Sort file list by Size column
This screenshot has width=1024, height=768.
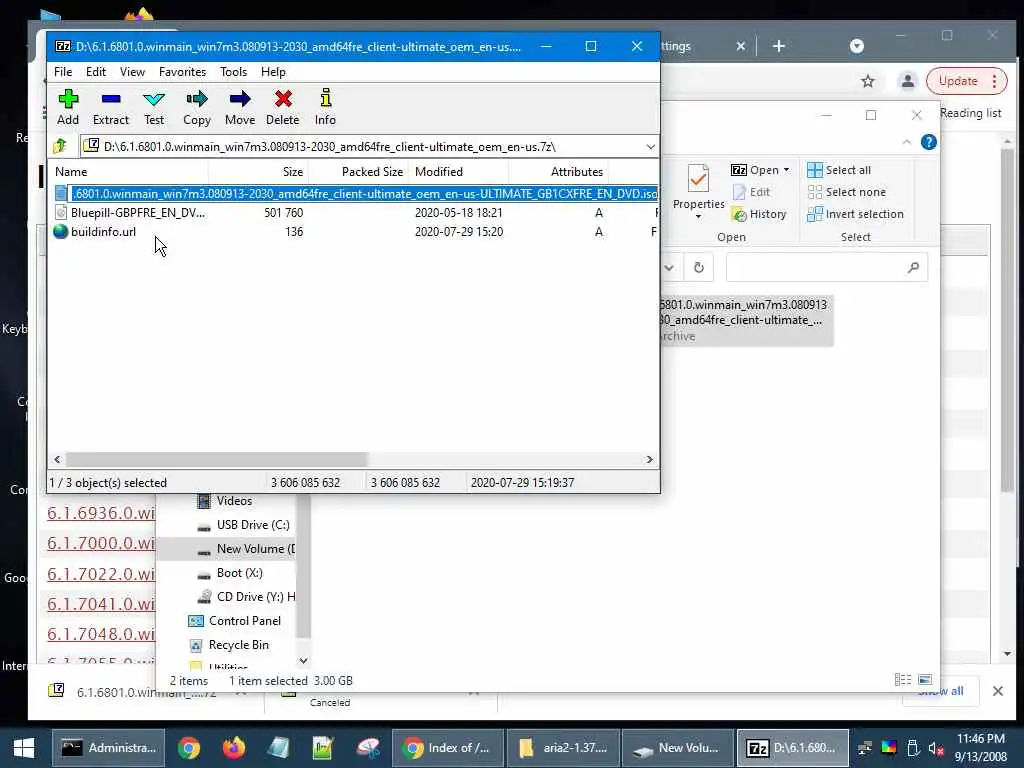coord(259,172)
